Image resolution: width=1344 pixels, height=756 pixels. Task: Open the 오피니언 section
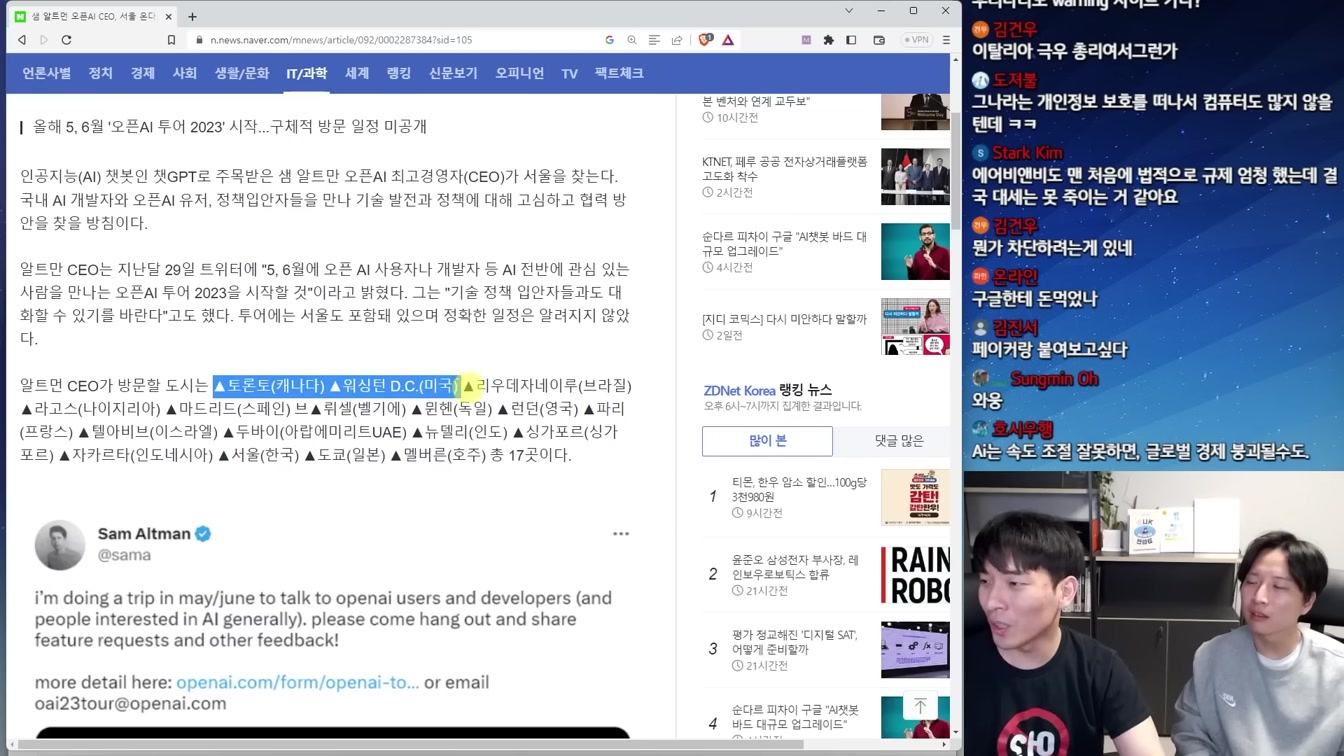(x=520, y=73)
